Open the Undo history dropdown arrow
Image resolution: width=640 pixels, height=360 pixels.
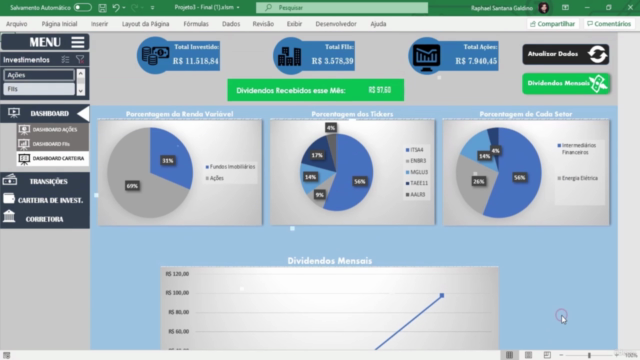click(124, 8)
